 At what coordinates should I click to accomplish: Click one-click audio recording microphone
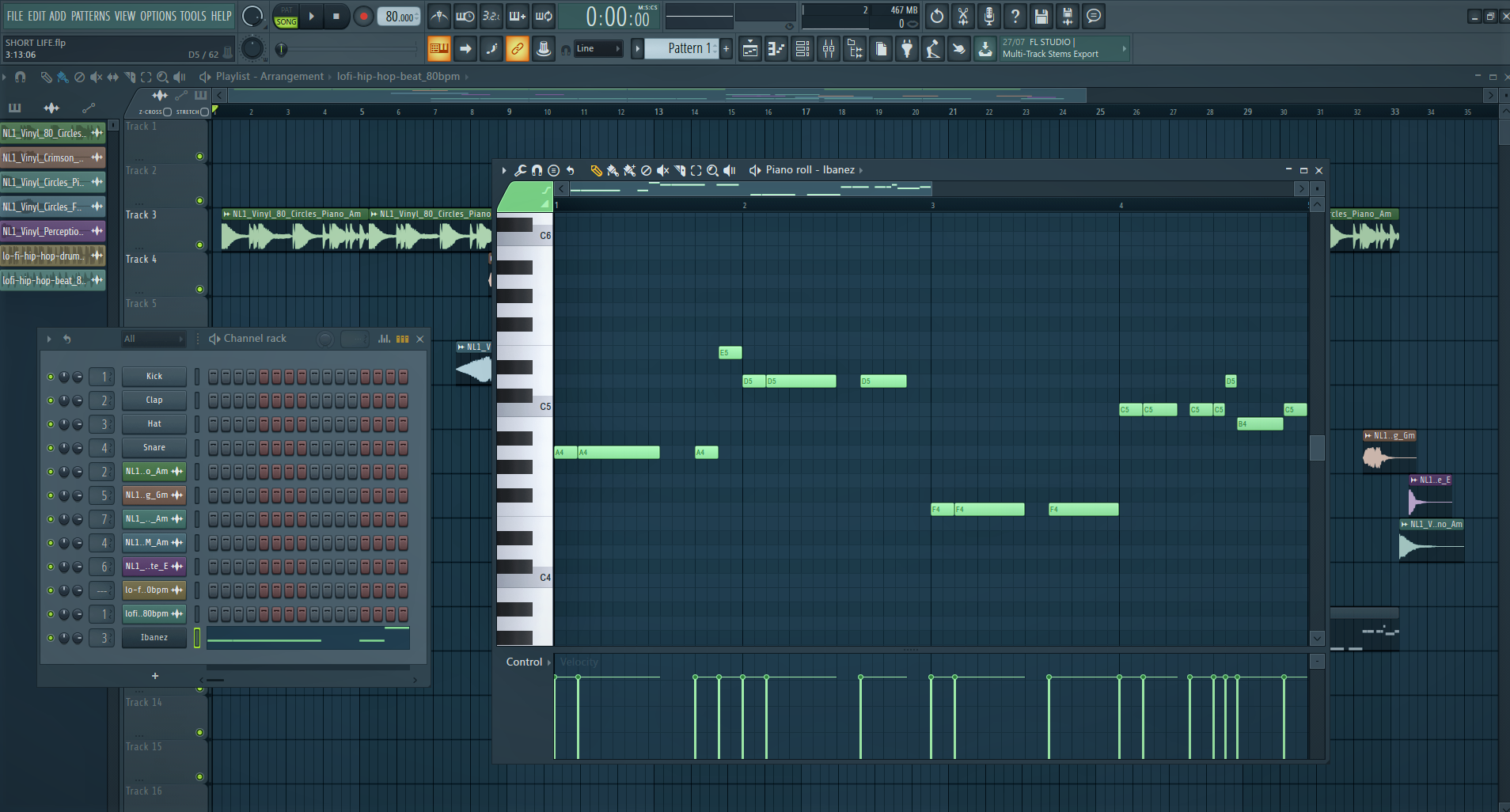989,16
